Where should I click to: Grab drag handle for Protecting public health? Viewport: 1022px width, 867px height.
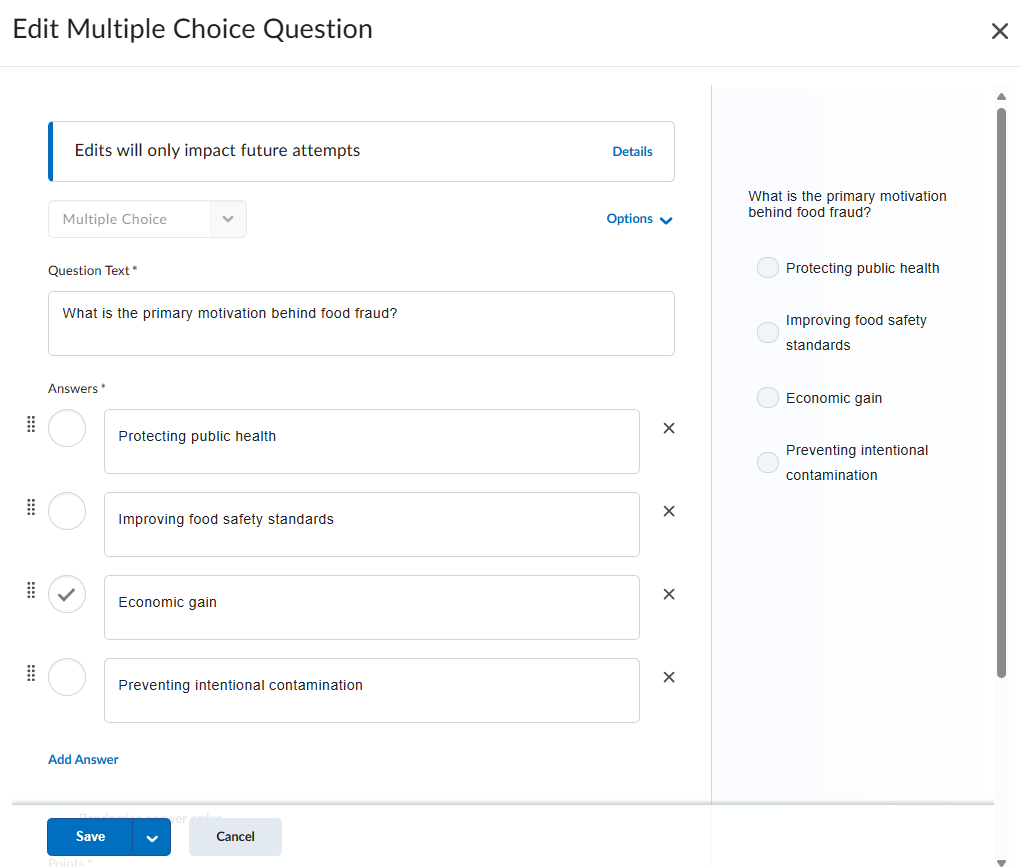(31, 424)
